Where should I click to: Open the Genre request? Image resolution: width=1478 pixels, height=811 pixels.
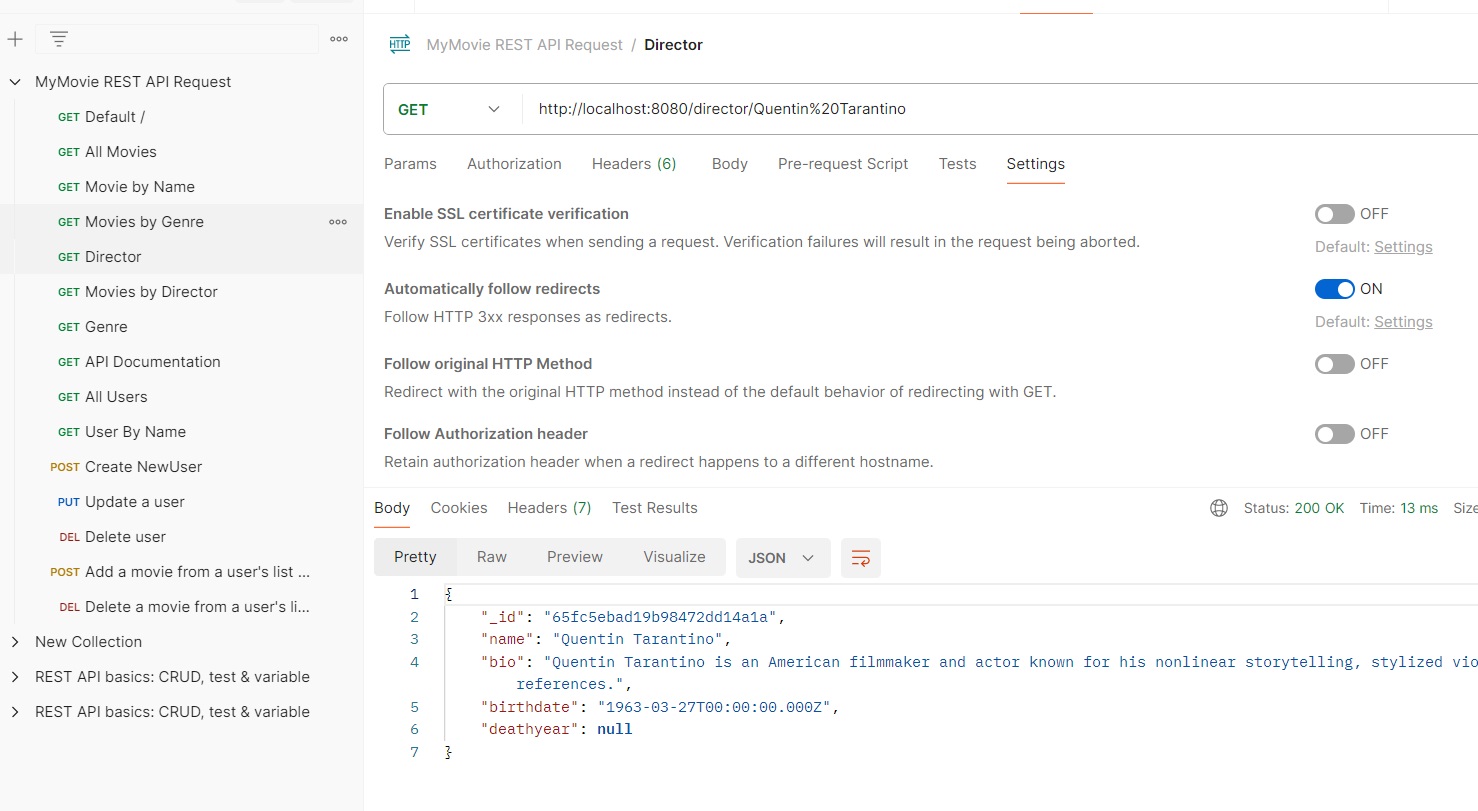tap(106, 327)
